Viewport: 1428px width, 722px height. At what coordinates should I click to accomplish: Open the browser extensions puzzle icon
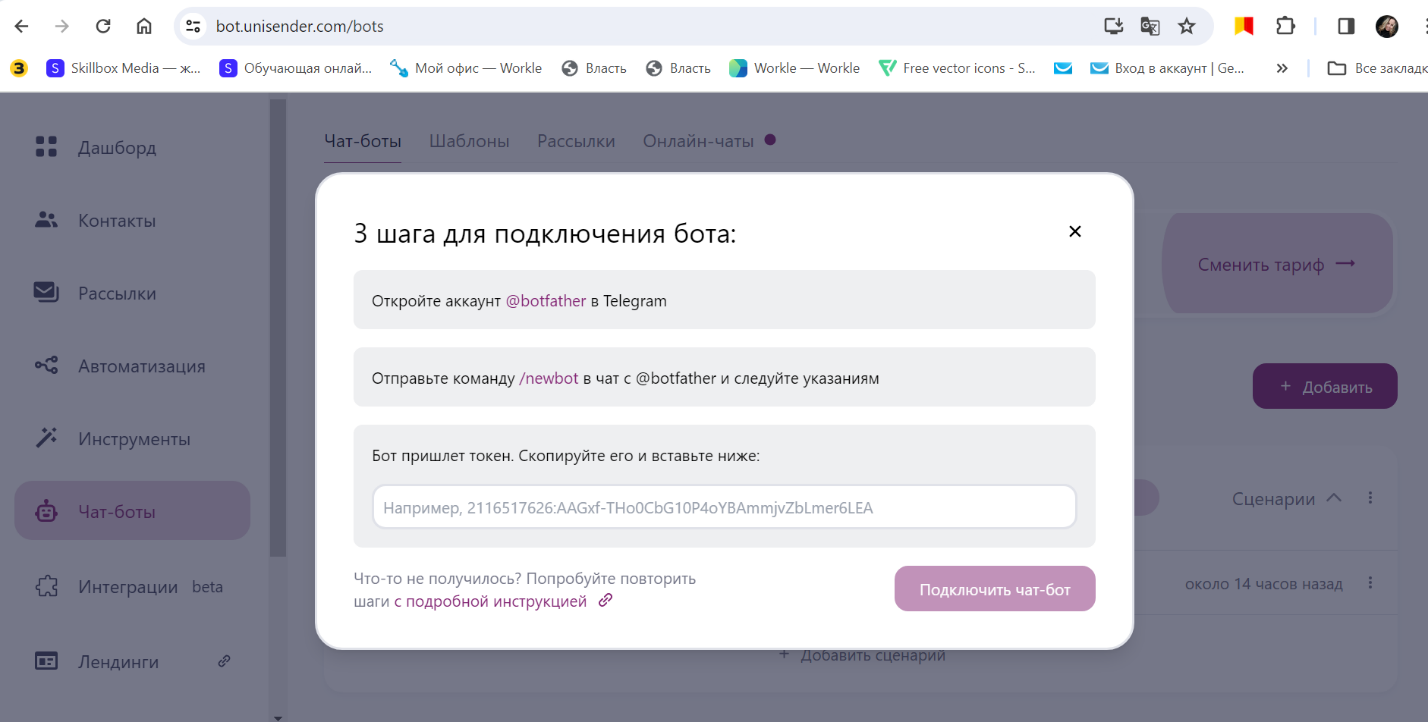pyautogui.click(x=1286, y=26)
